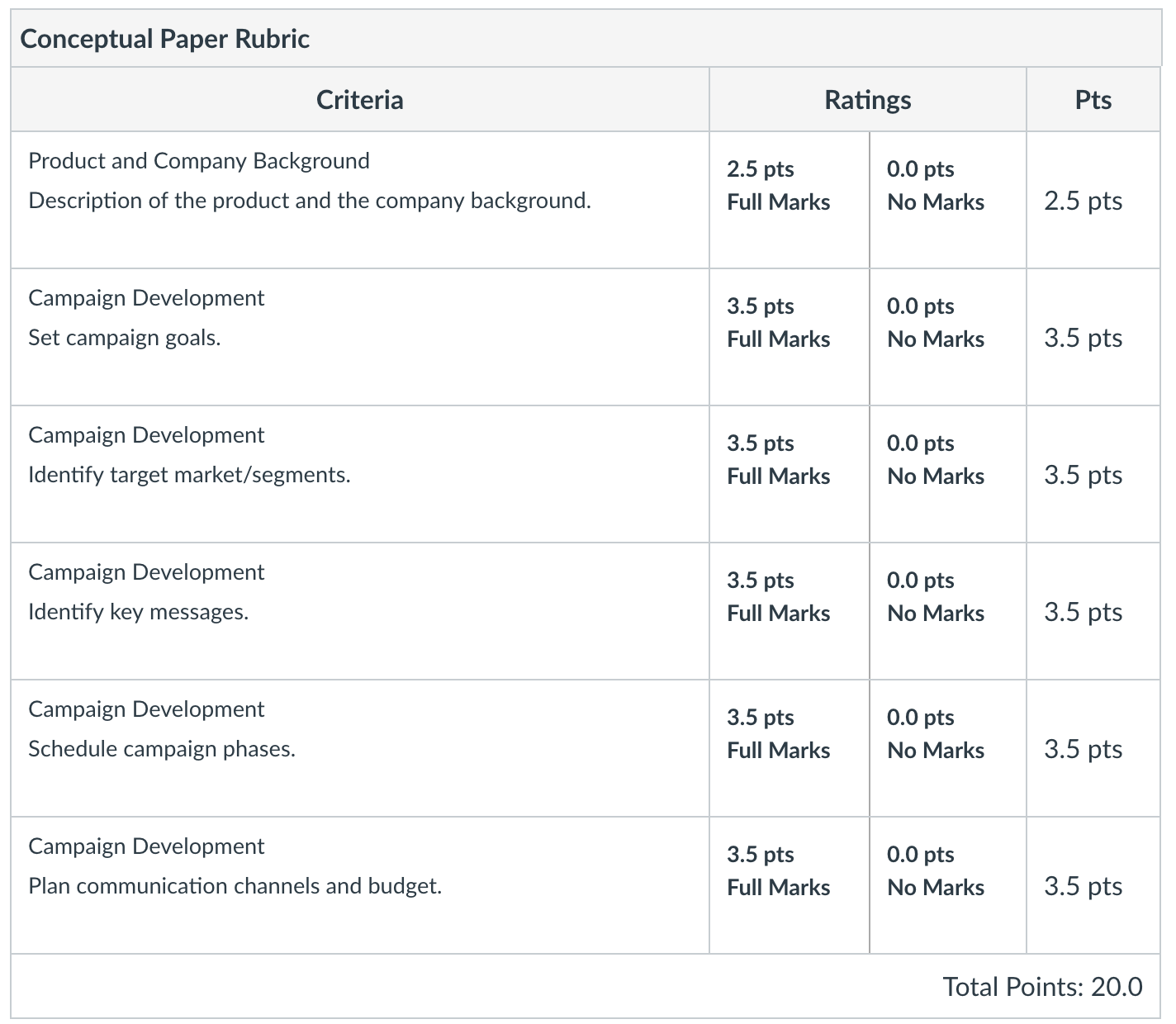
Task: Select Full Marks for Identify target market/segments
Action: coord(790,474)
